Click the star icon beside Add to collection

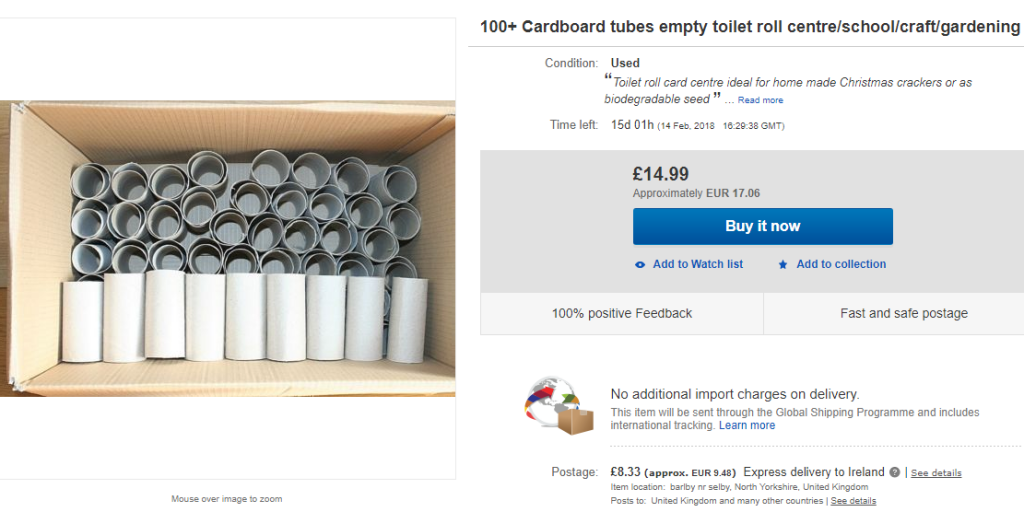coord(783,264)
